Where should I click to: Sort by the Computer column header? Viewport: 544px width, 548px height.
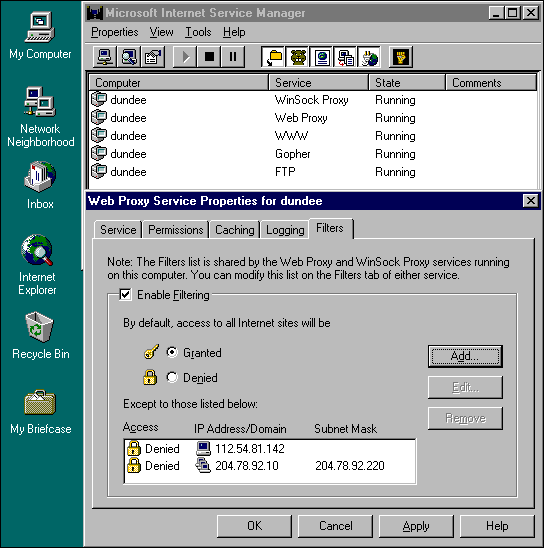[179, 82]
